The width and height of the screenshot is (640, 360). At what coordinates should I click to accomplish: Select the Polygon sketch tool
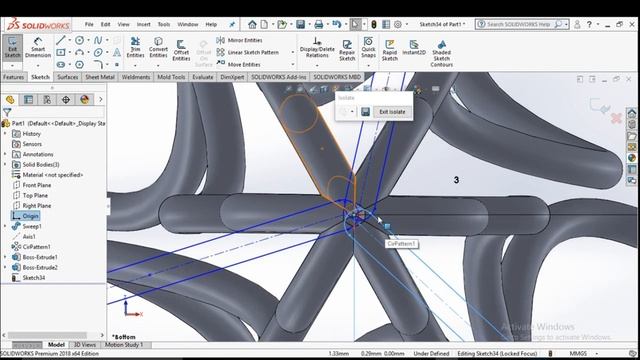tap(80, 64)
